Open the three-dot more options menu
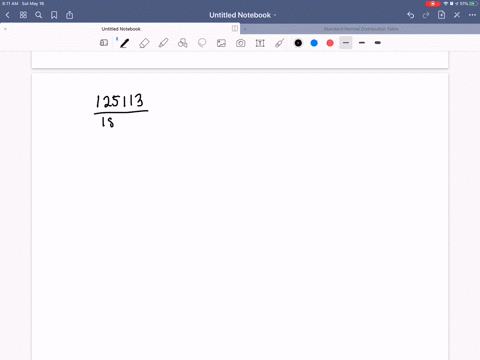The height and width of the screenshot is (360, 480). (472, 15)
